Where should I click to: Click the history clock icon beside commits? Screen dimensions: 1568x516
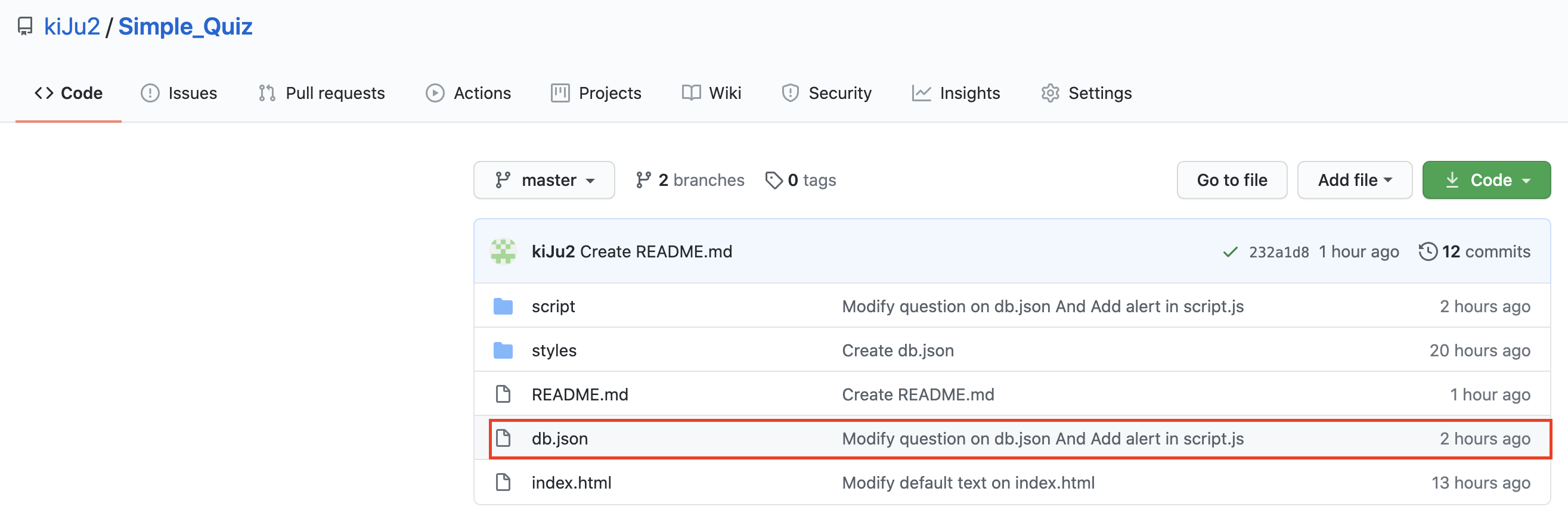pyautogui.click(x=1428, y=251)
